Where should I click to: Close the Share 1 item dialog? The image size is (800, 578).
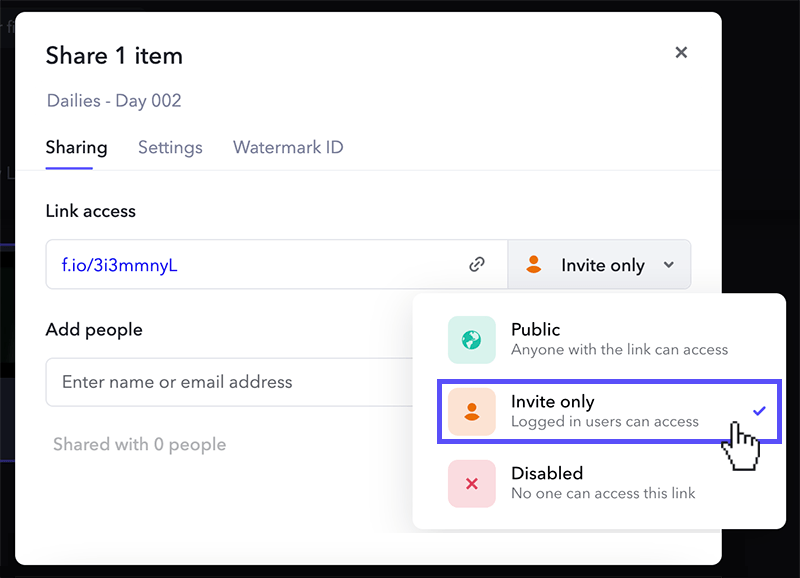pyautogui.click(x=681, y=53)
